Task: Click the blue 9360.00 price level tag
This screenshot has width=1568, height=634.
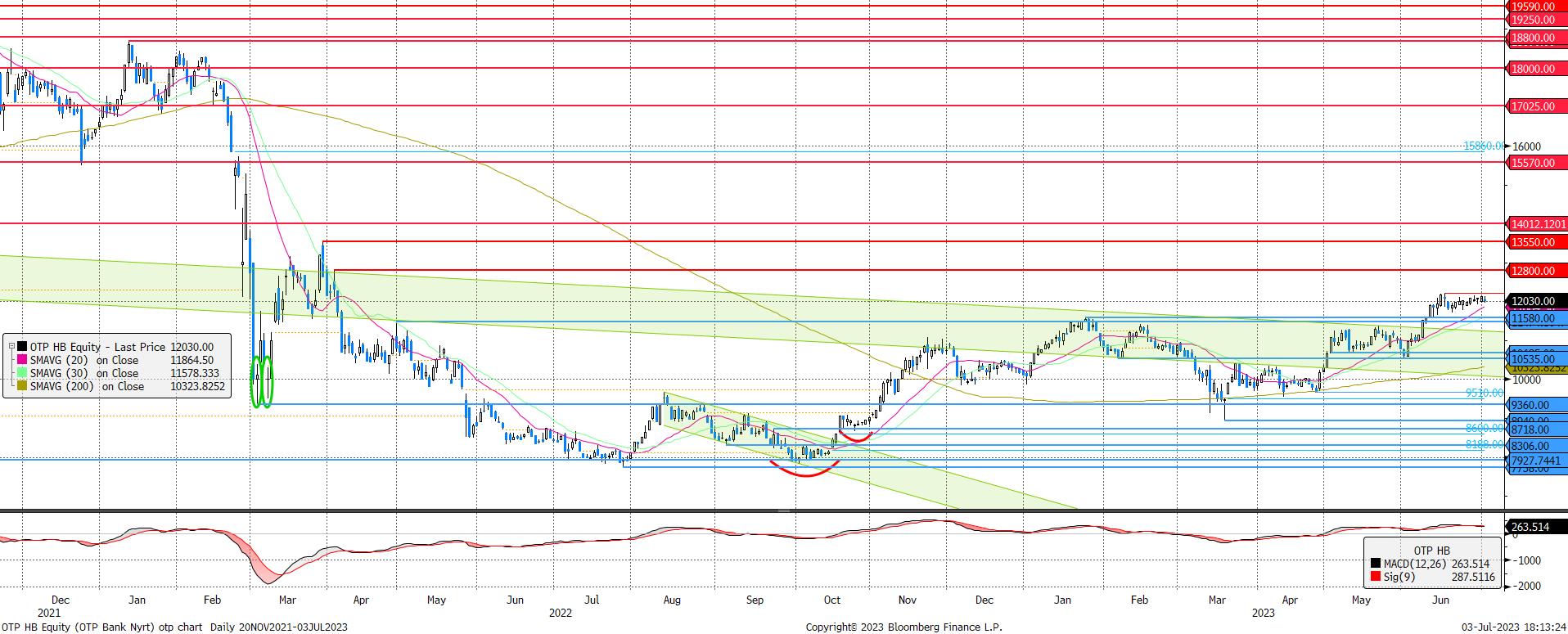Action: [1537, 405]
